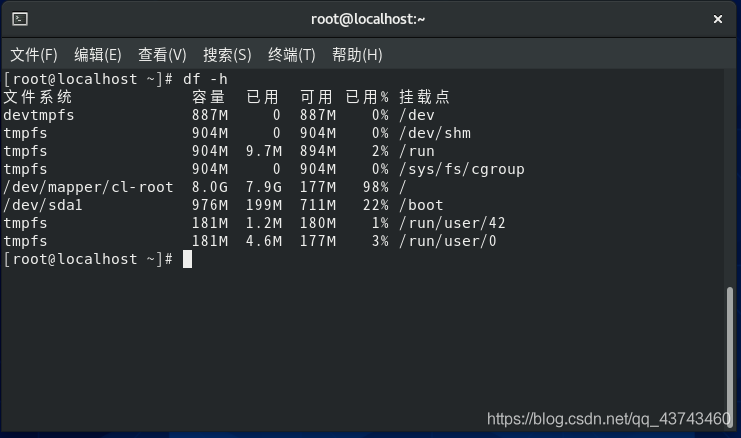Click the terminal icon in the title bar

click(x=20, y=19)
